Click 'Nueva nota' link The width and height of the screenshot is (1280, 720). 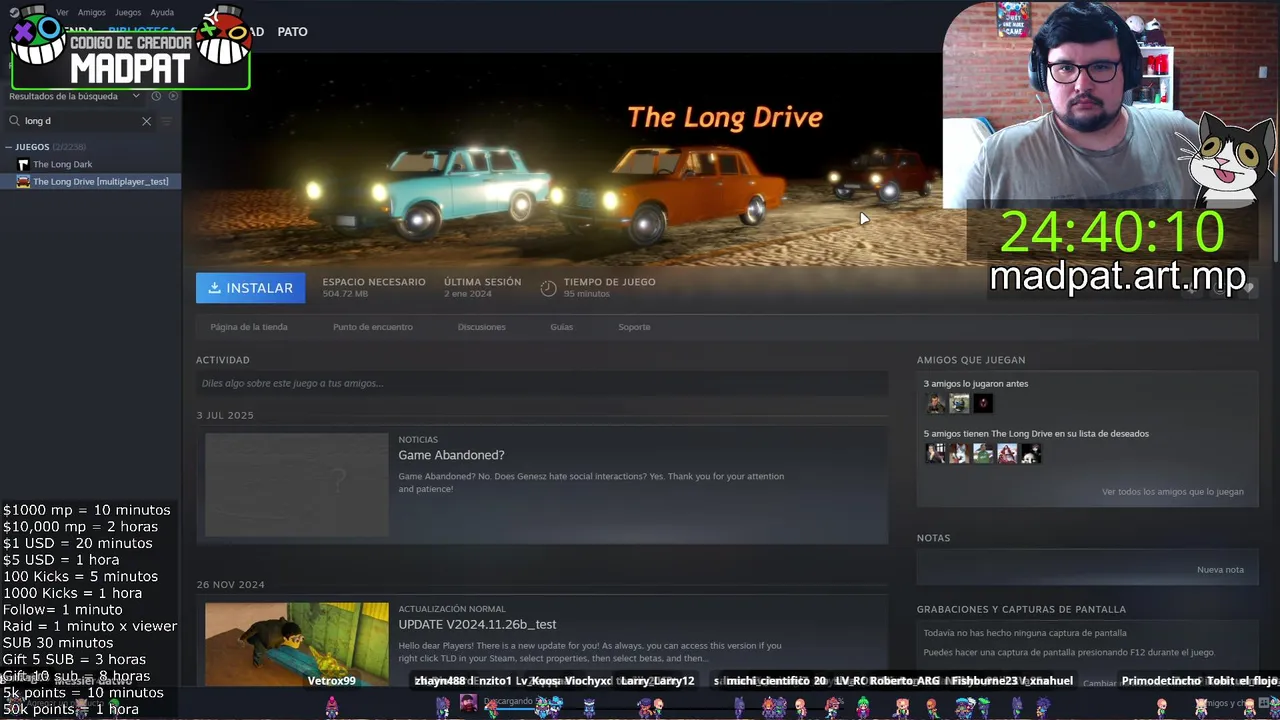point(1220,570)
